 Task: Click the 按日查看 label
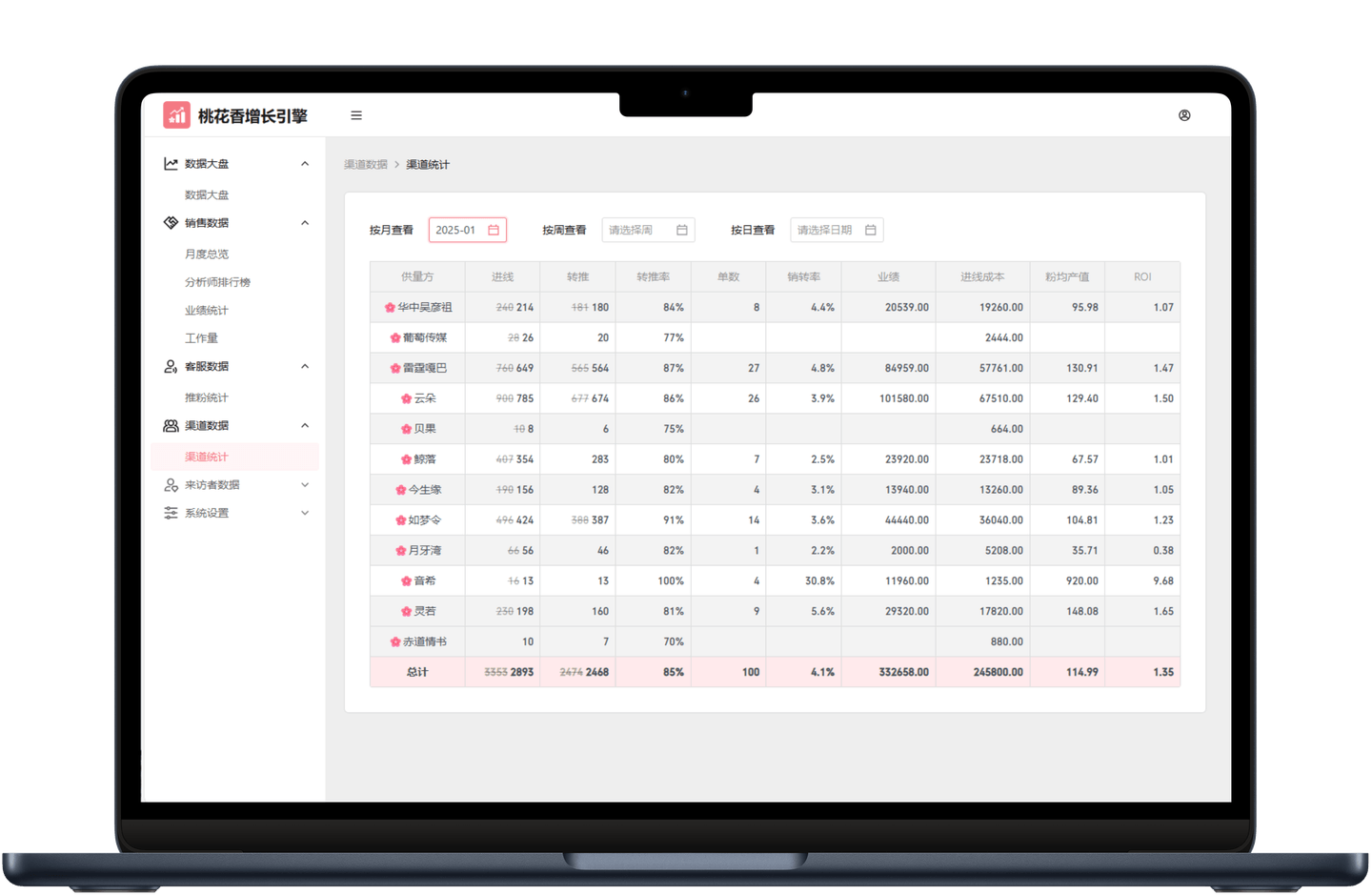pos(753,231)
